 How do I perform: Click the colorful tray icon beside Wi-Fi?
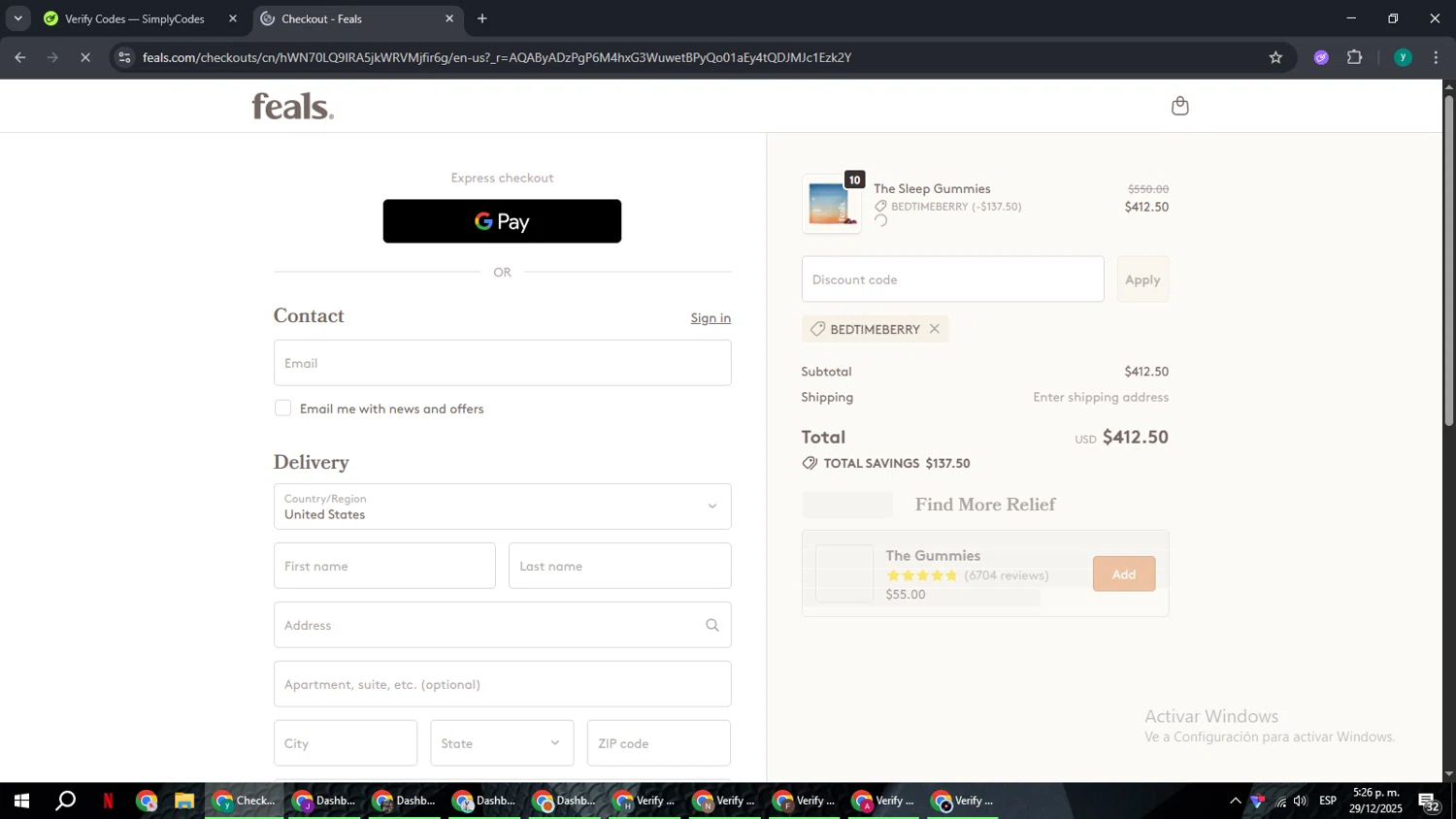click(1258, 802)
